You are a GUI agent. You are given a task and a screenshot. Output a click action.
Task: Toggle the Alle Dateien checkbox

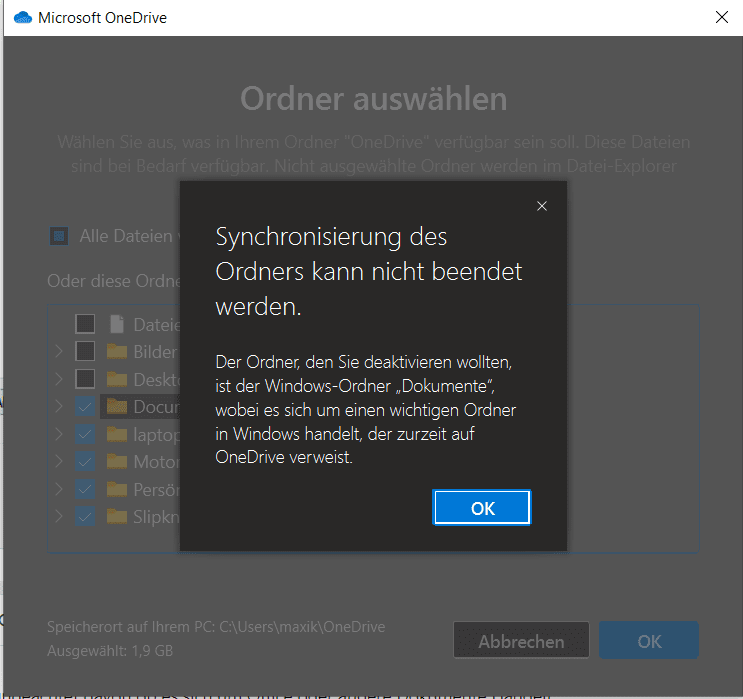coord(59,236)
